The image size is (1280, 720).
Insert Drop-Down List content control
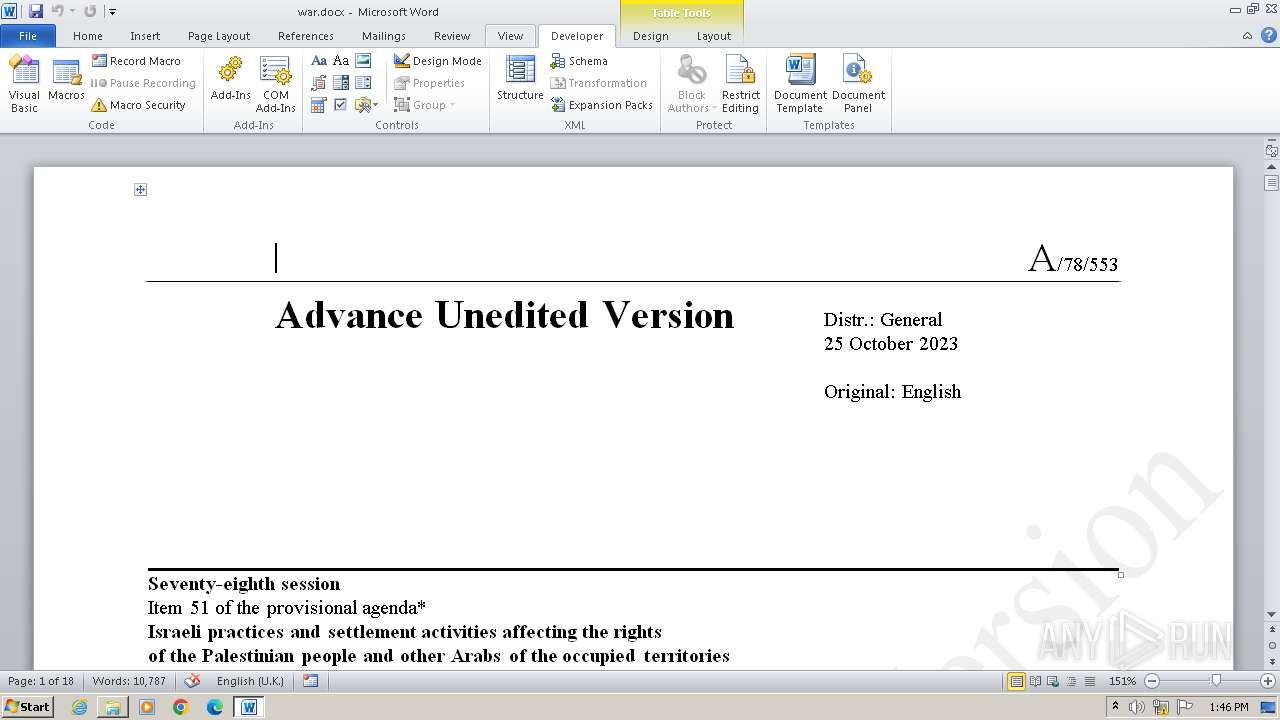point(363,83)
